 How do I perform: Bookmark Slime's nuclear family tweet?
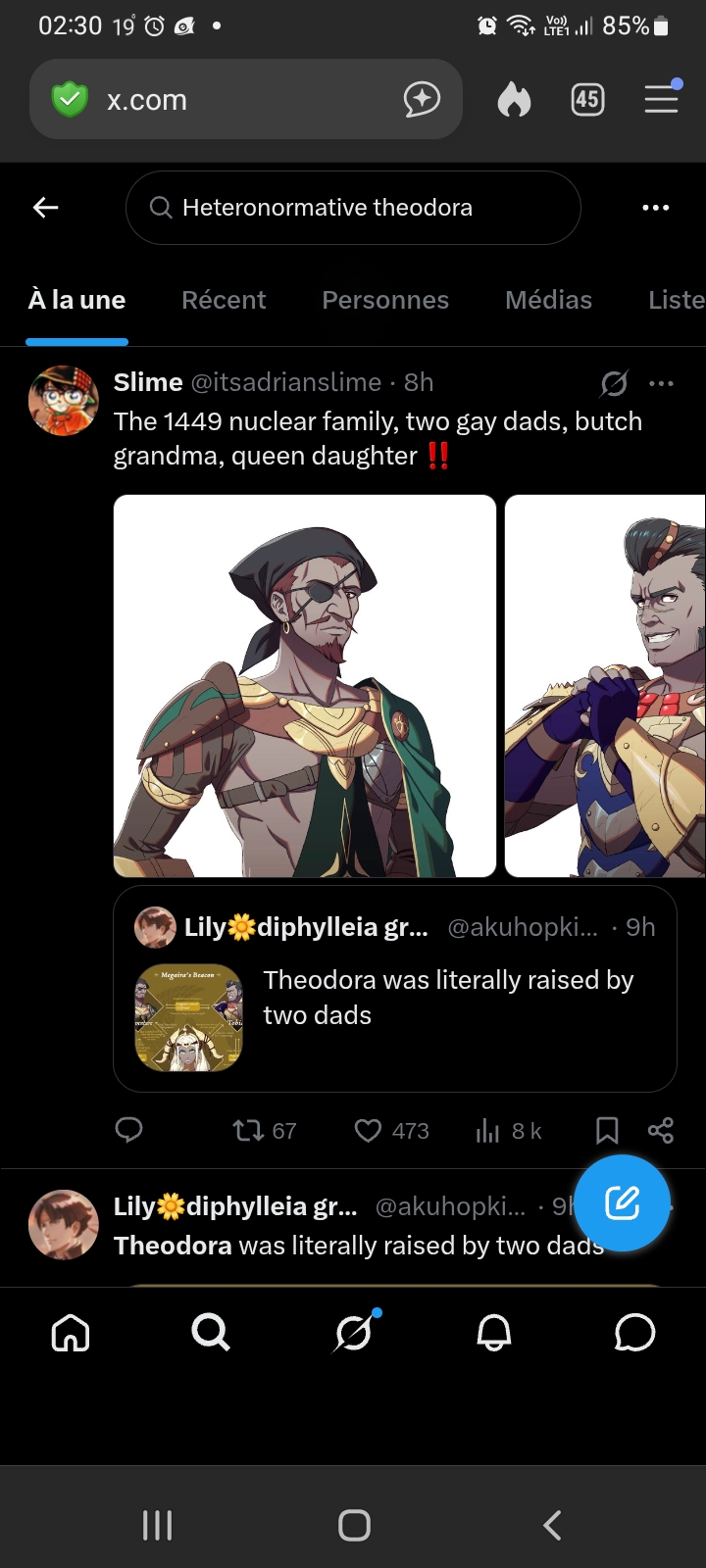click(x=607, y=1131)
